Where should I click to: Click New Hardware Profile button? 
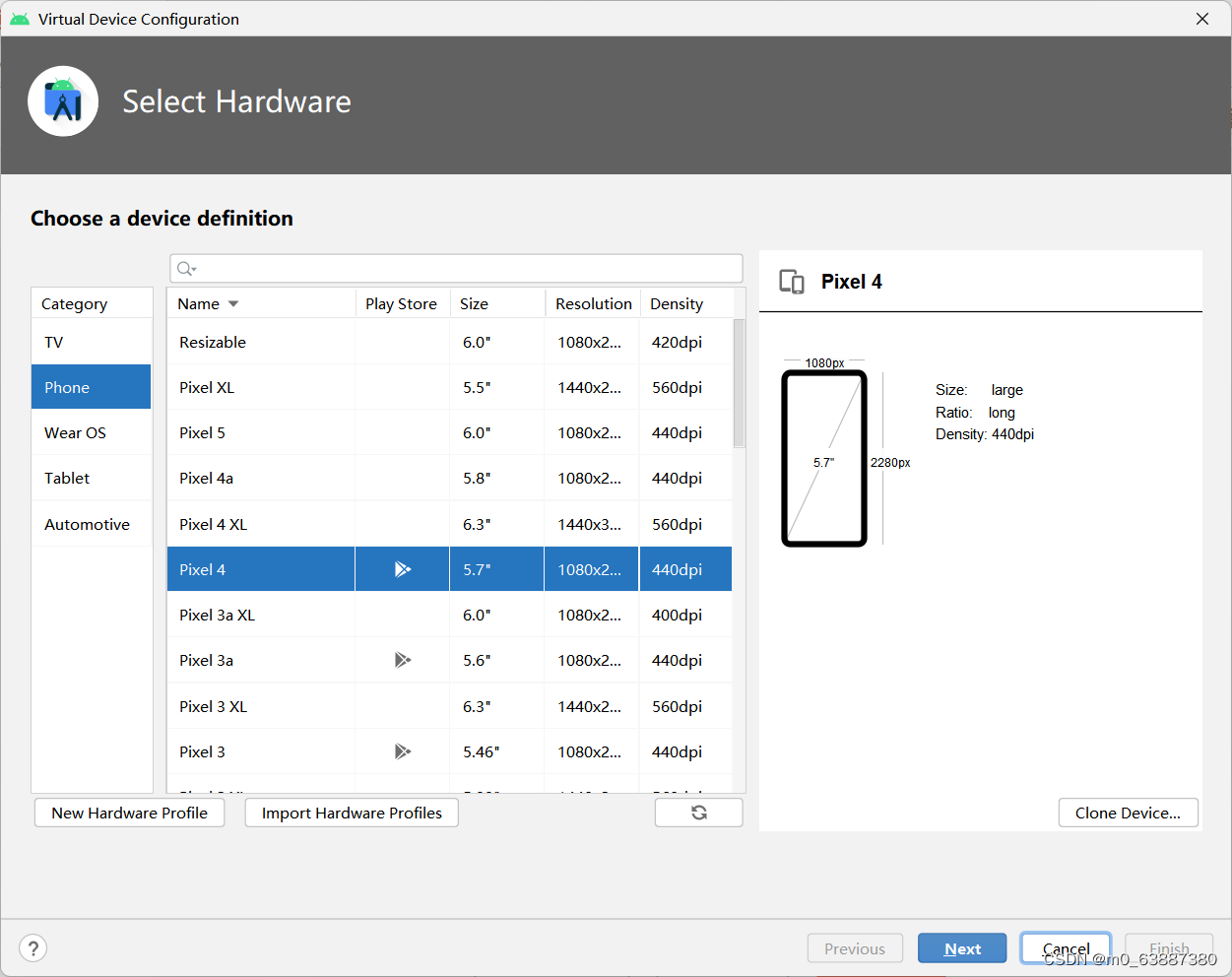pyautogui.click(x=130, y=813)
